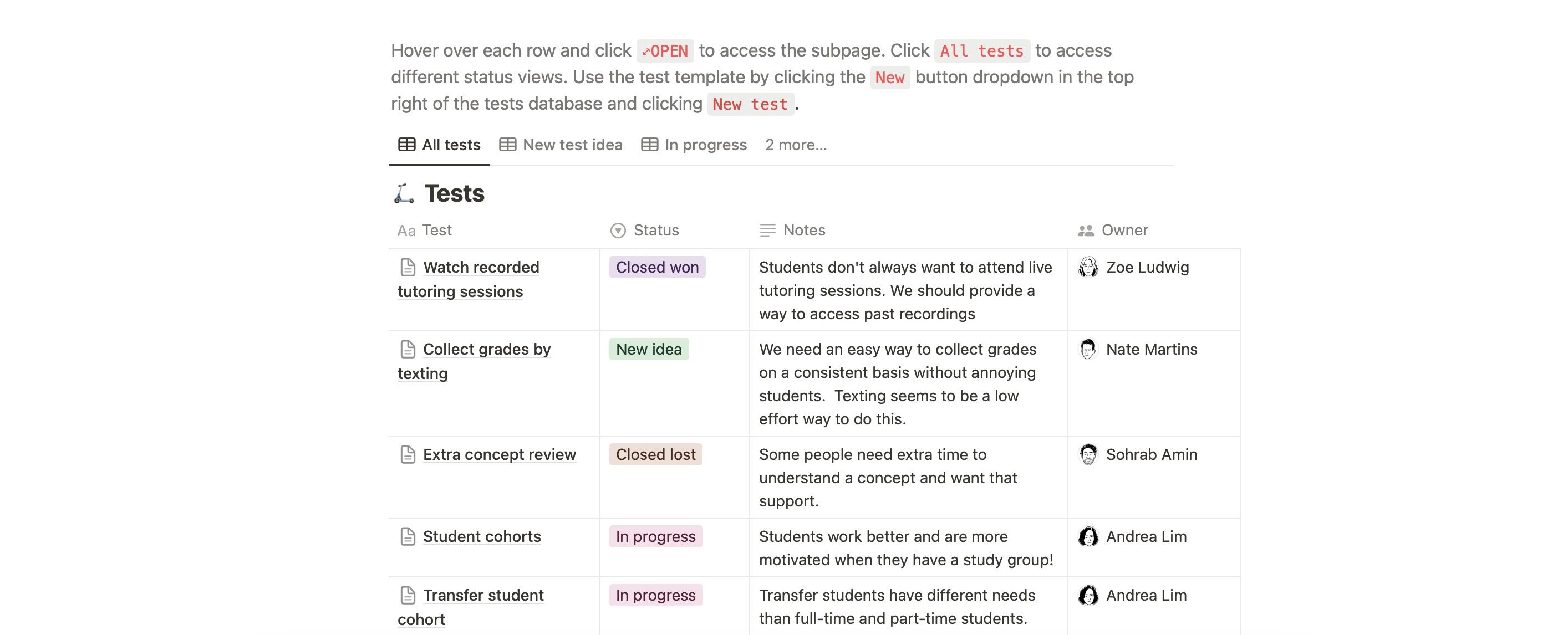This screenshot has width=1568, height=635.
Task: Click Sohrab Amin's avatar image
Action: [1088, 454]
